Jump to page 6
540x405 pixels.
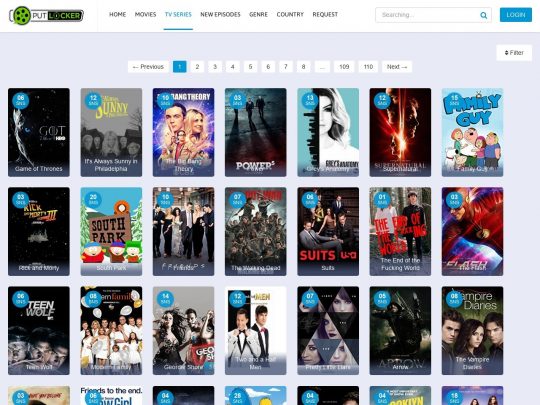(268, 67)
